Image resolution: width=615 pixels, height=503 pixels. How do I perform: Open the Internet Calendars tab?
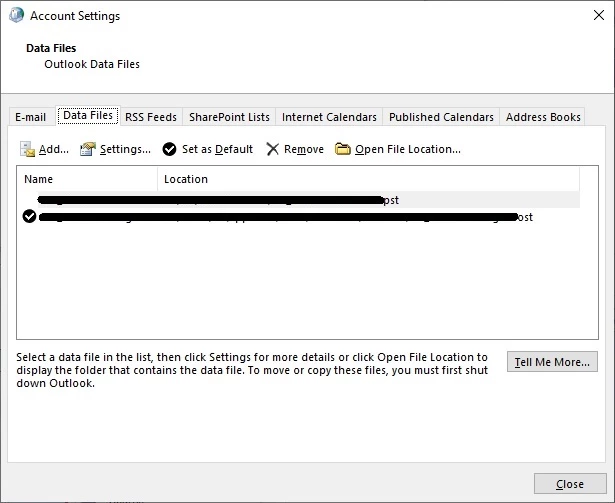coord(329,117)
